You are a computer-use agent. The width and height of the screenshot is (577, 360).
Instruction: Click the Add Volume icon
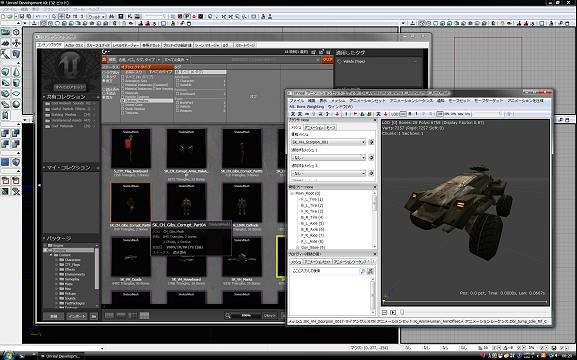(x=16, y=162)
